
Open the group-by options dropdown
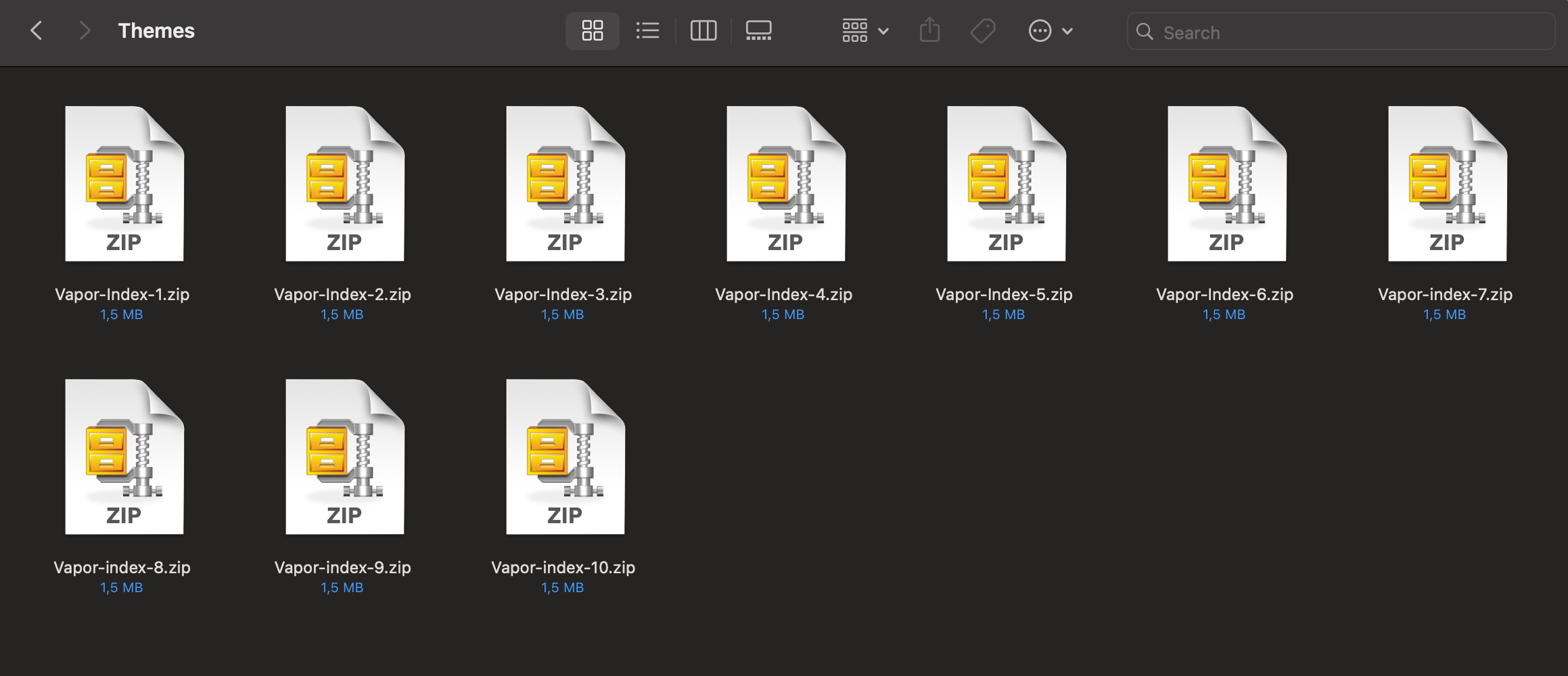(x=865, y=30)
